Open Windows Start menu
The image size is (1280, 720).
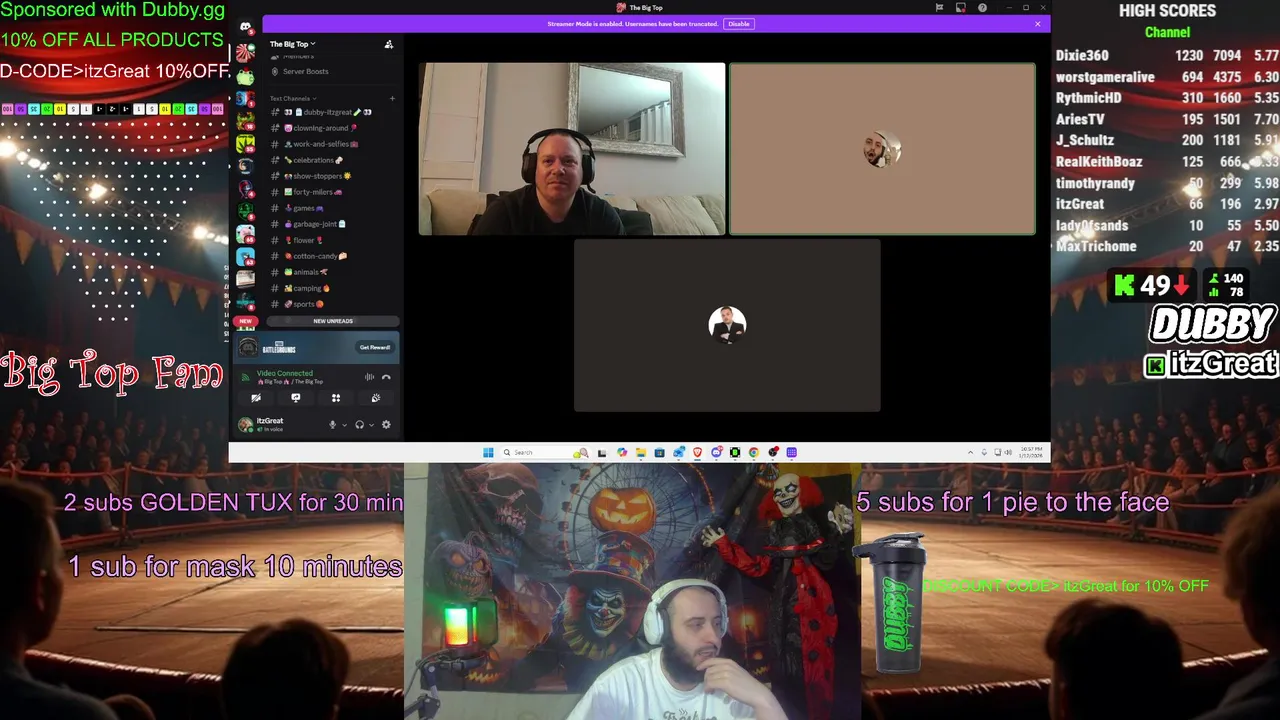pos(488,452)
